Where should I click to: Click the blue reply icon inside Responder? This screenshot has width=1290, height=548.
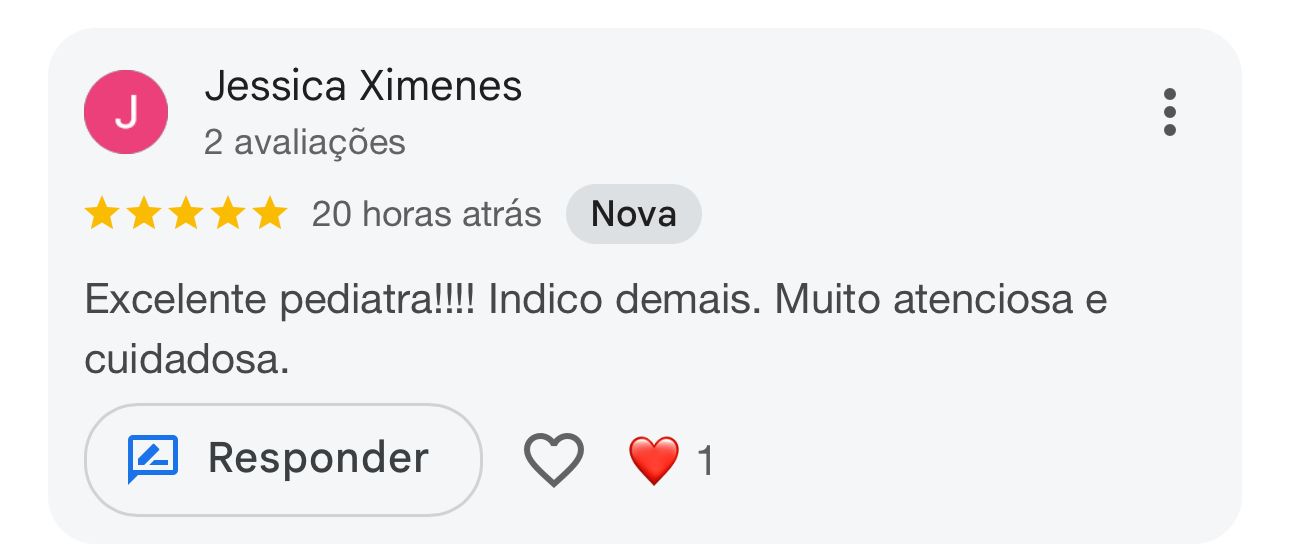pos(153,459)
